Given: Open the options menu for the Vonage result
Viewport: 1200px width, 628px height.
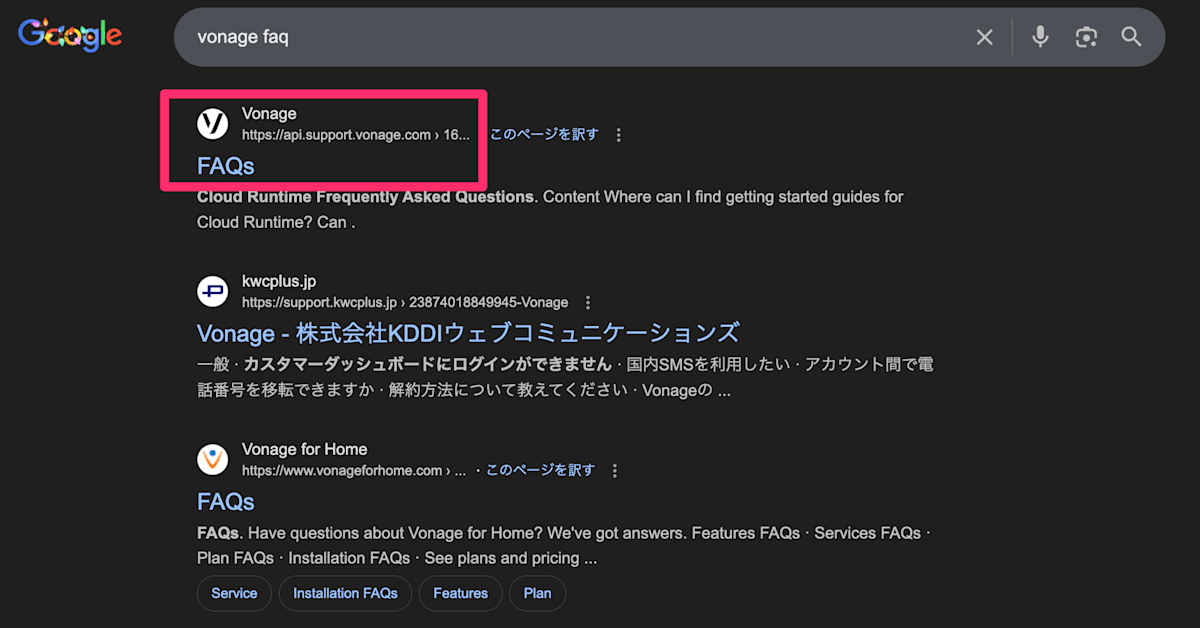Looking at the screenshot, I should pyautogui.click(x=618, y=133).
